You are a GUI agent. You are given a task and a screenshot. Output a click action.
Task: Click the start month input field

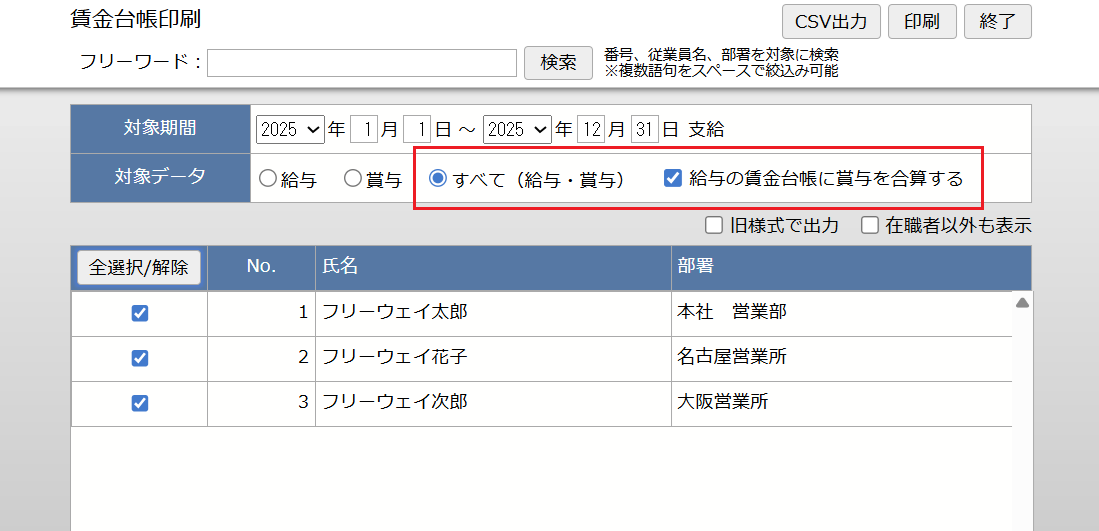(364, 129)
